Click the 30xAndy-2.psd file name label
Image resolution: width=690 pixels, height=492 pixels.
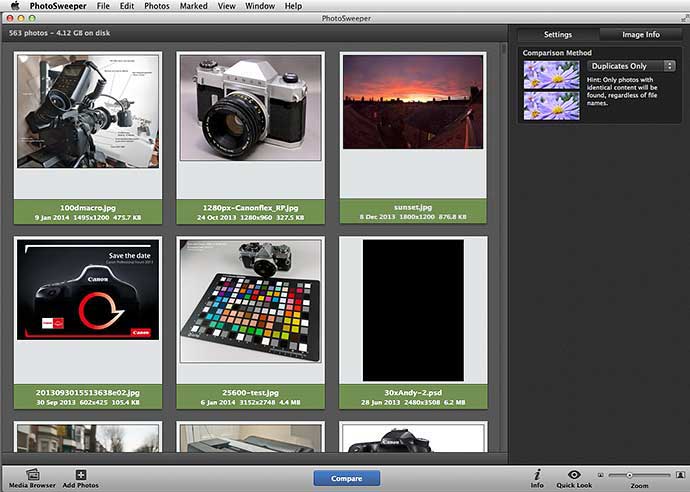[413, 393]
